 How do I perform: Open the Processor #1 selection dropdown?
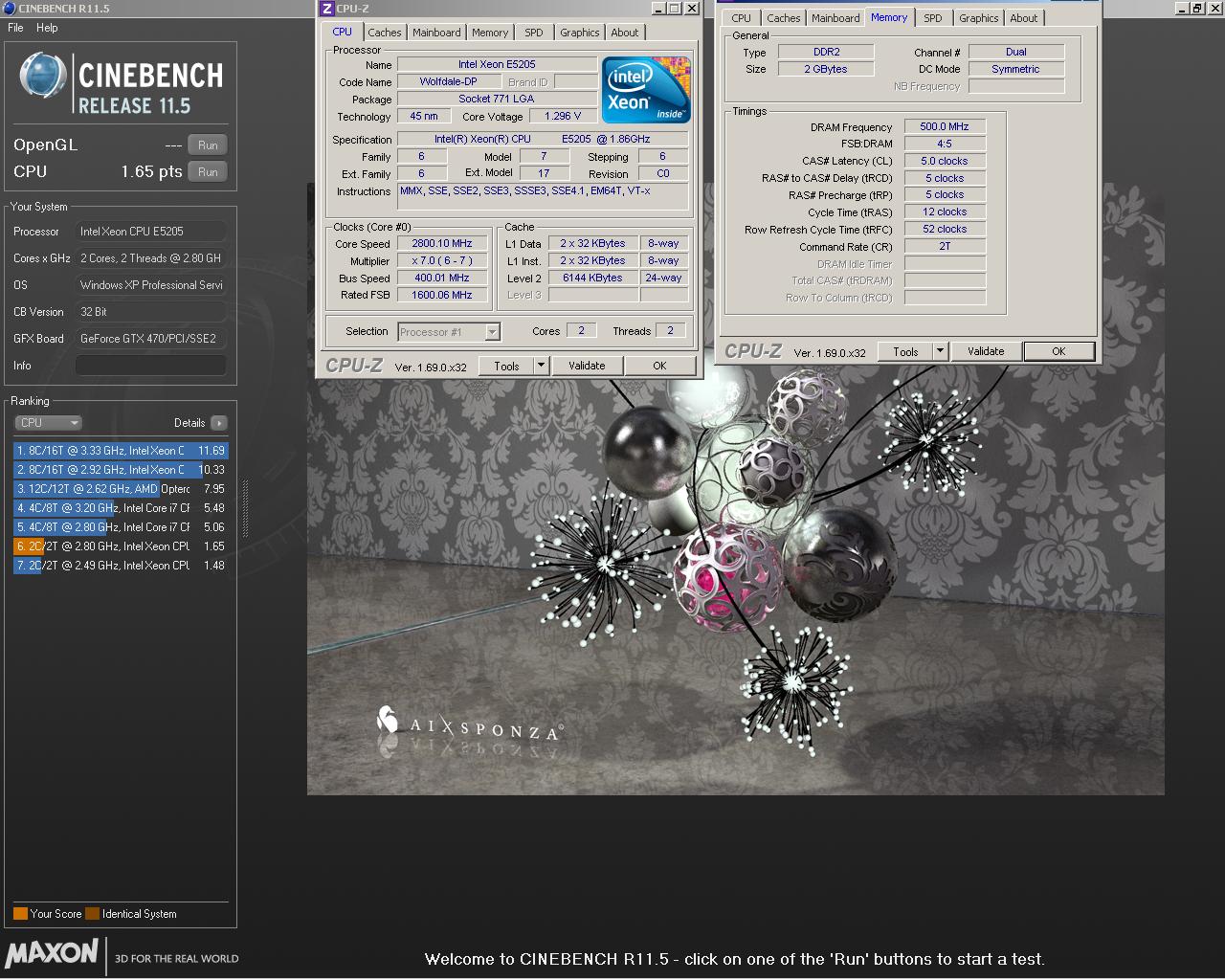[x=449, y=332]
